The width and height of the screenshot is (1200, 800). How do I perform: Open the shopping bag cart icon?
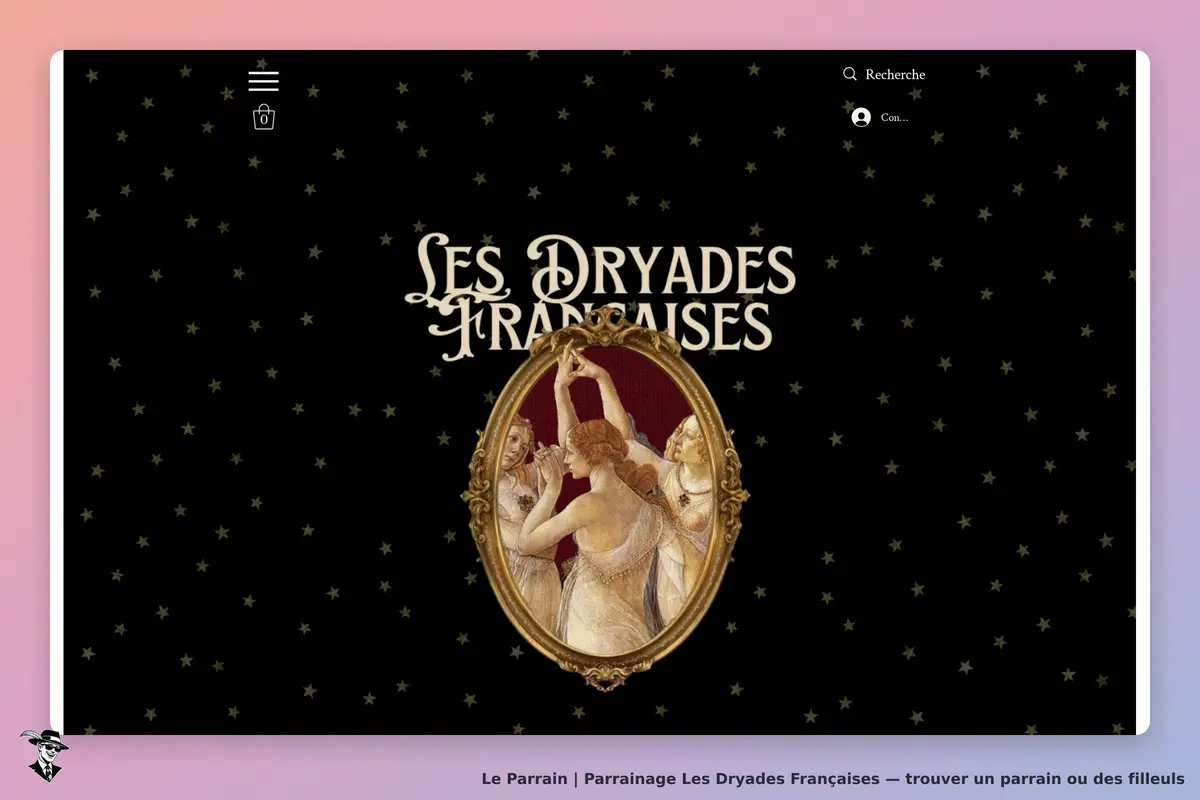[x=264, y=117]
